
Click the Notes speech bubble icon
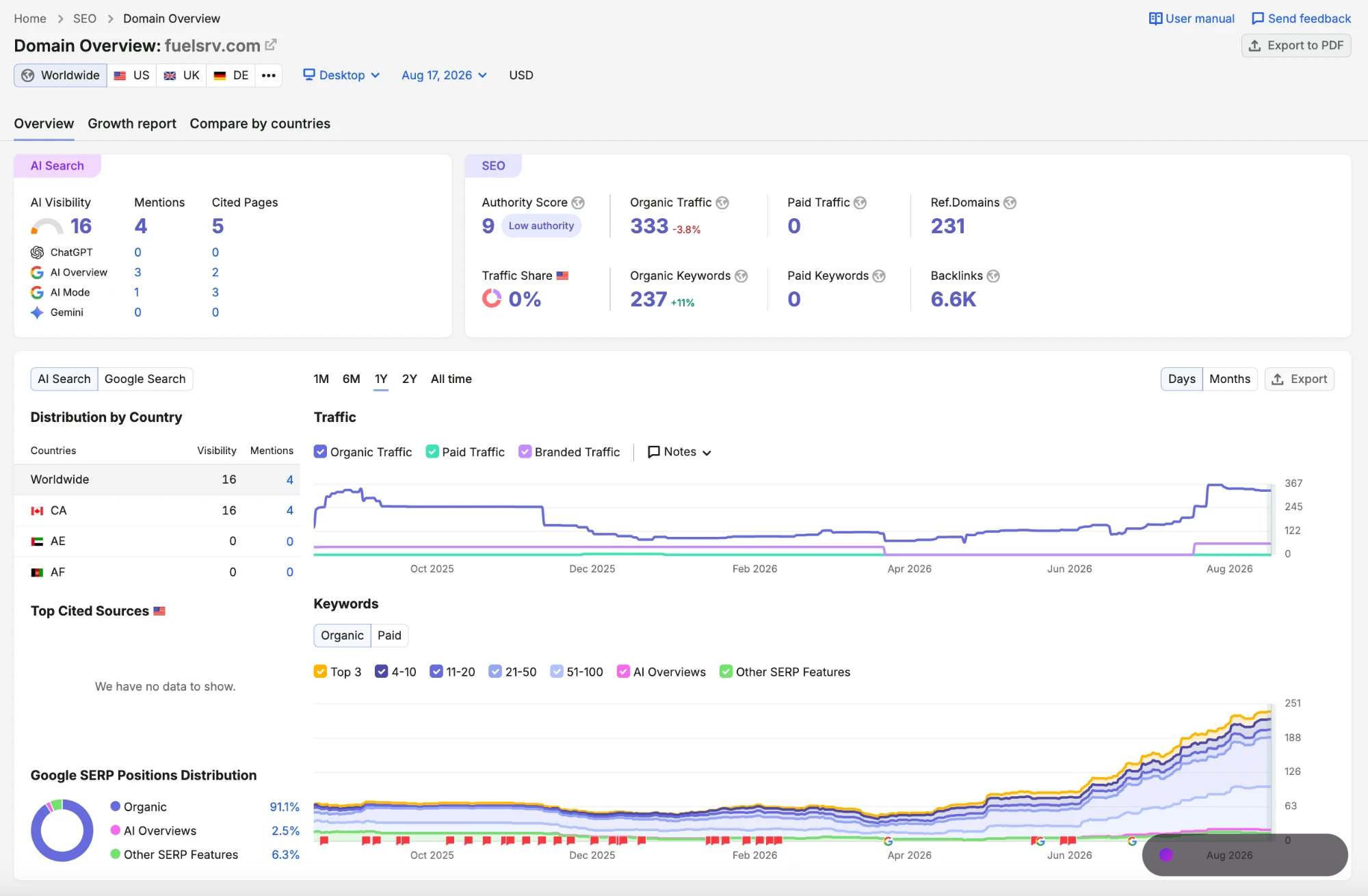[x=654, y=452]
